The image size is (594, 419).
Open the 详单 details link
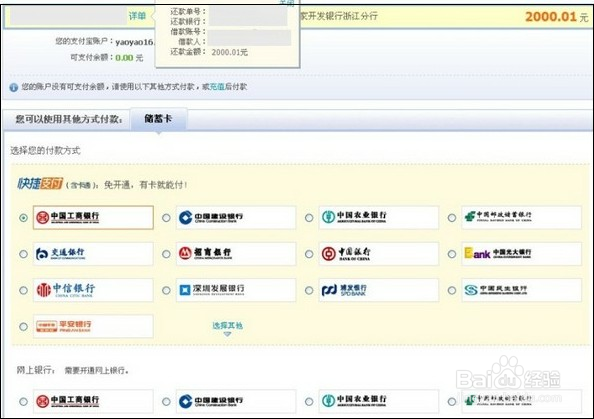(137, 16)
